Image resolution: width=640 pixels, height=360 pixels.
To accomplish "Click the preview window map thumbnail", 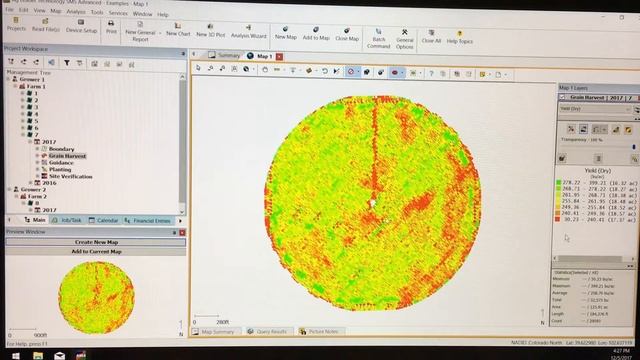I will [96, 298].
